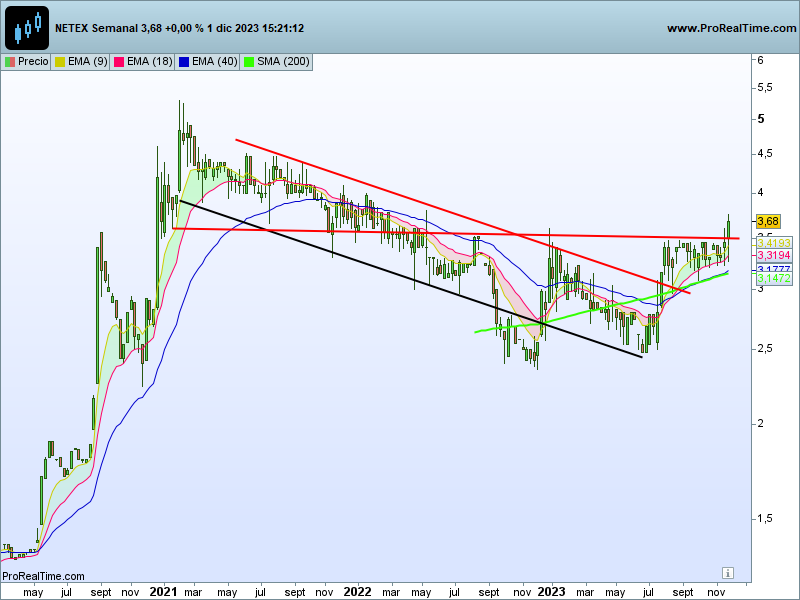Viewport: 800px width, 600px height.
Task: Click the green SMA (200) color swatch
Action: coord(249,62)
